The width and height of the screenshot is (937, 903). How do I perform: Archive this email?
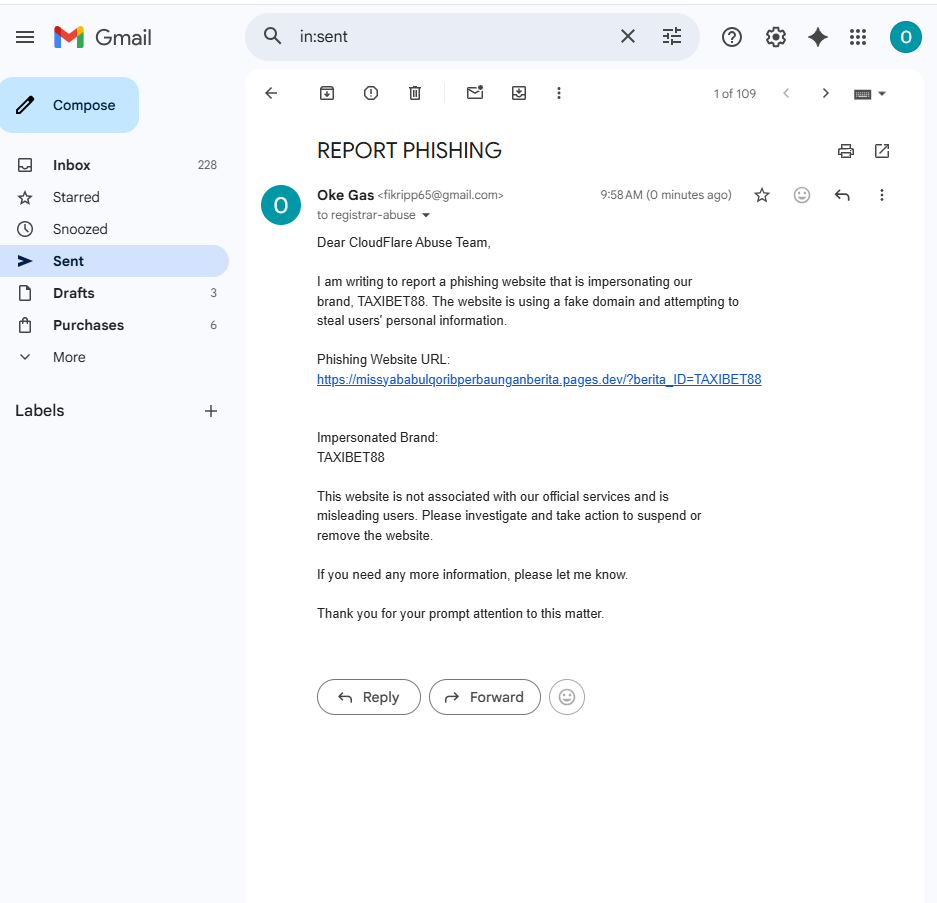327,93
